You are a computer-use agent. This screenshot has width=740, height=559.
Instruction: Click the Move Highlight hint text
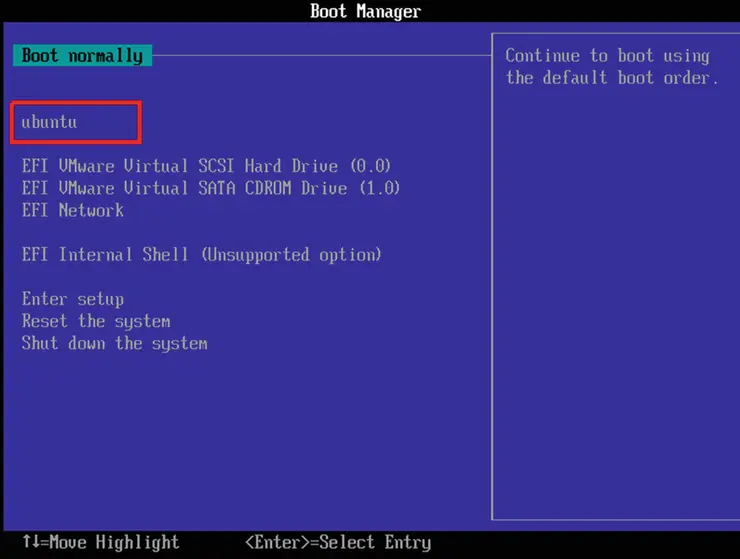[115, 543]
